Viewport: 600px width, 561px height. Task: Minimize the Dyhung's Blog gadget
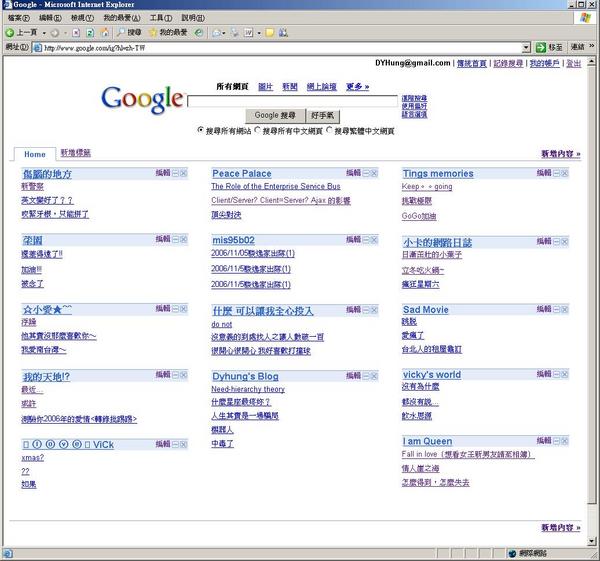point(366,376)
